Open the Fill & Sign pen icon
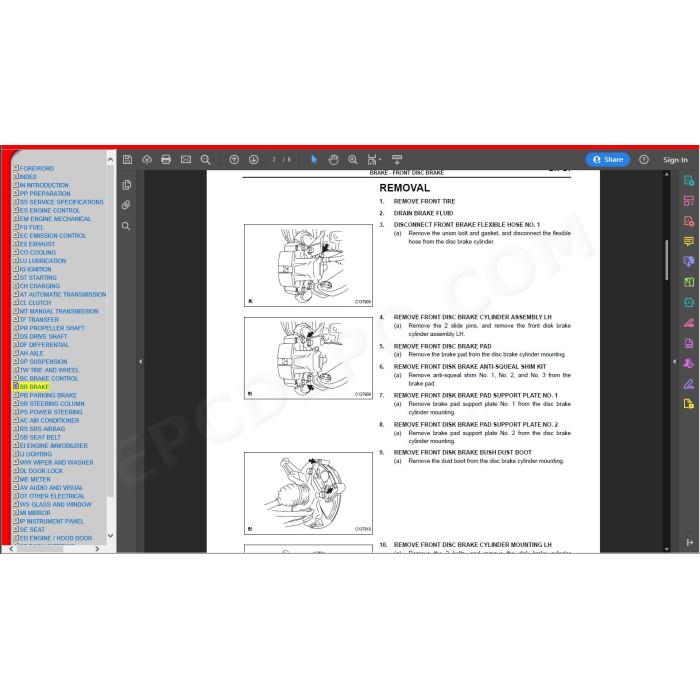Image resolution: width=700 pixels, height=700 pixels. click(688, 383)
